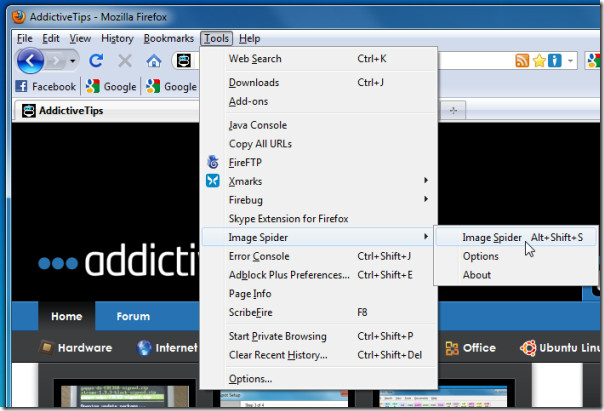604x411 pixels.
Task: Click the Firefox logo in title bar
Action: click(18, 17)
